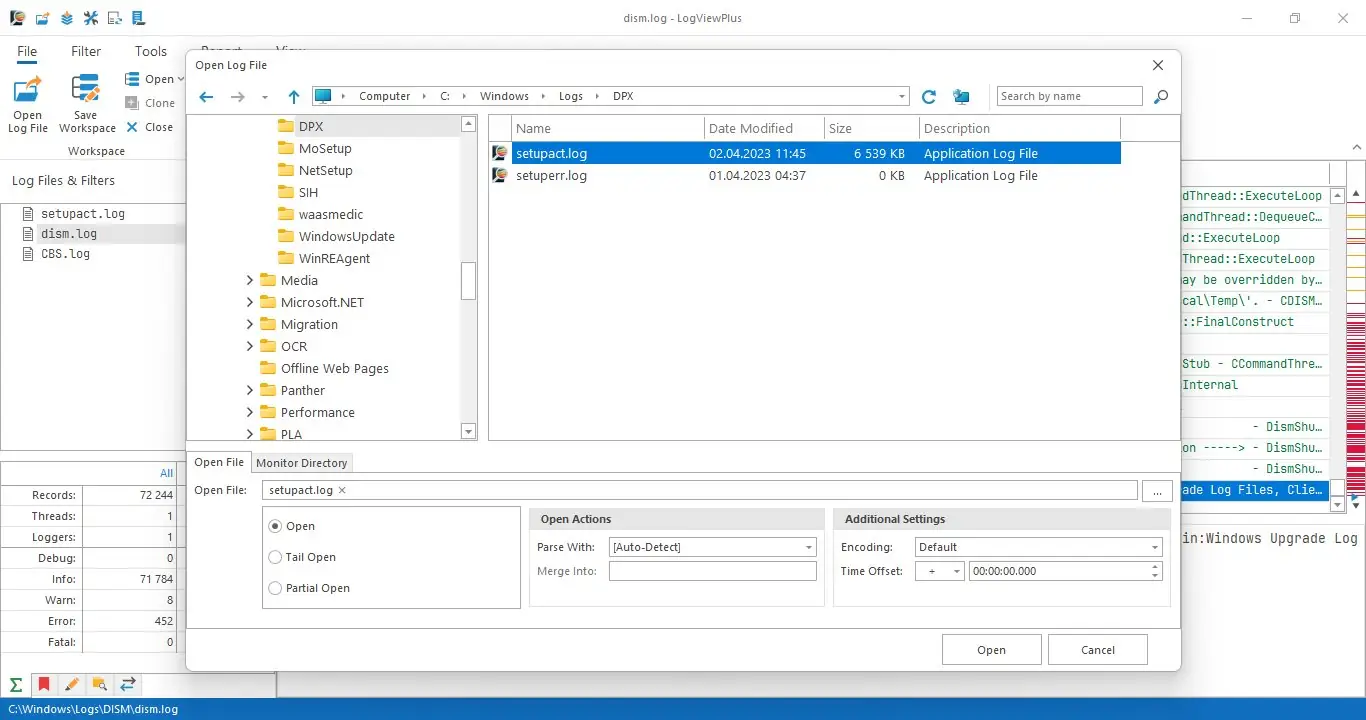Click the computer icon in the address bar

pyautogui.click(x=322, y=96)
